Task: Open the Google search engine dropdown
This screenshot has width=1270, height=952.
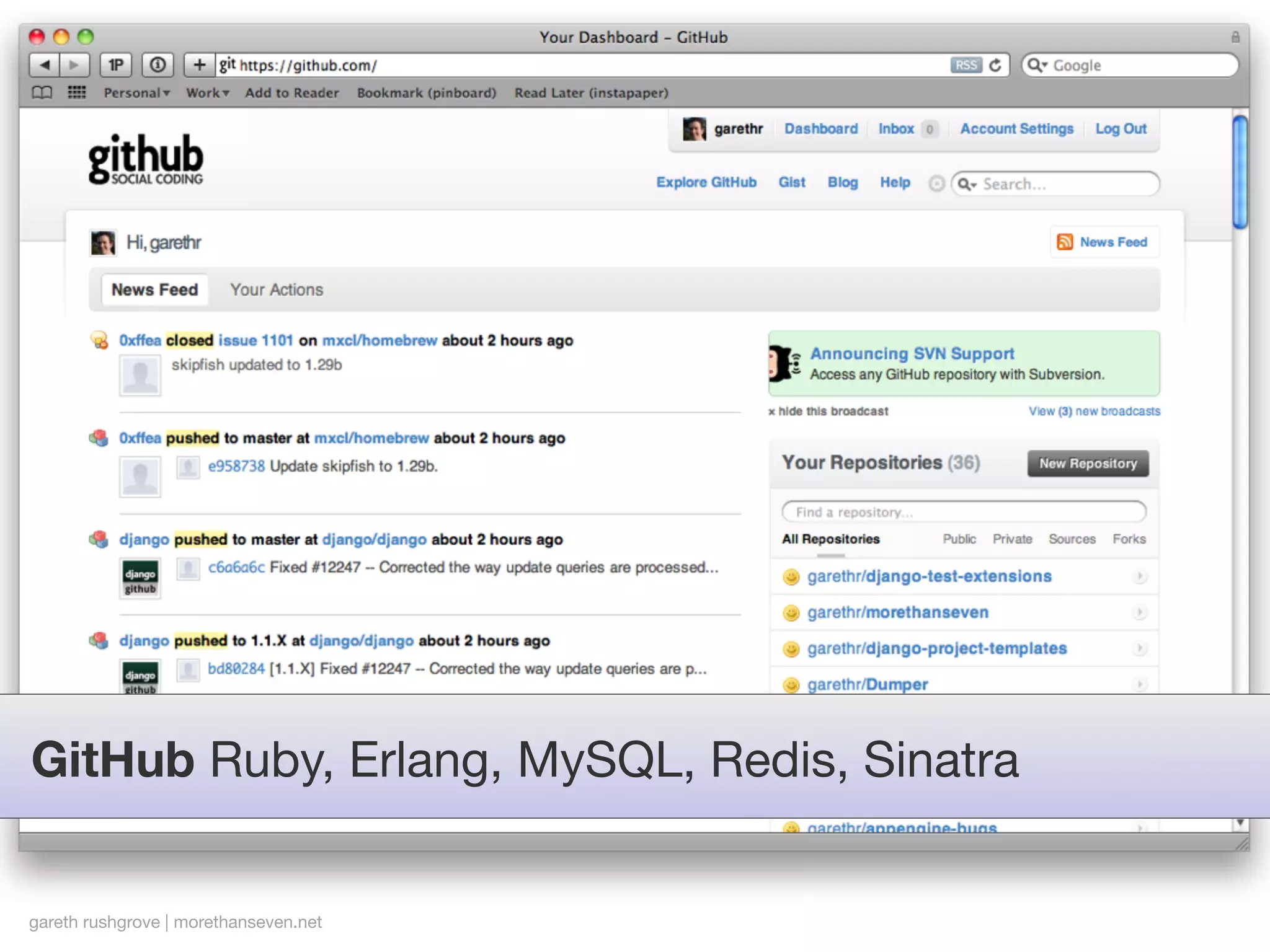Action: tap(1037, 65)
